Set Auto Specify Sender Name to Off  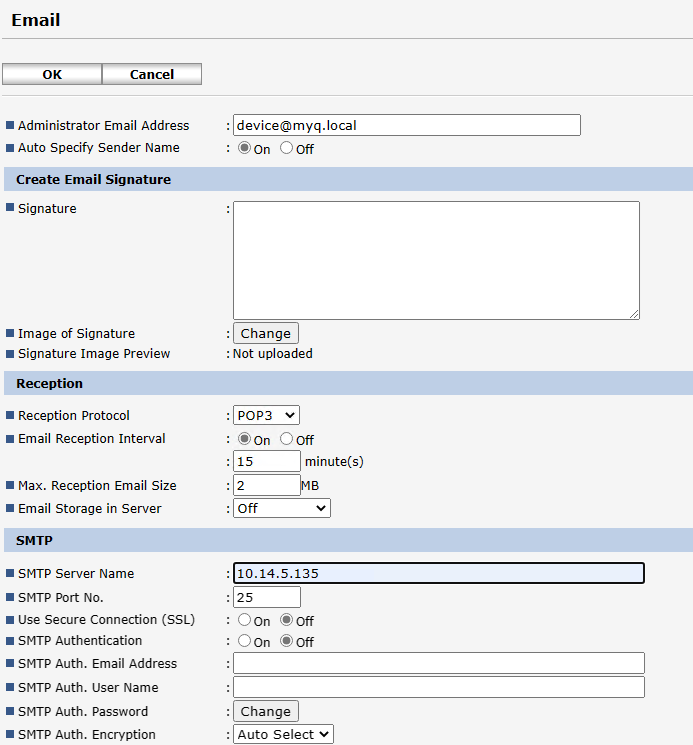point(287,148)
